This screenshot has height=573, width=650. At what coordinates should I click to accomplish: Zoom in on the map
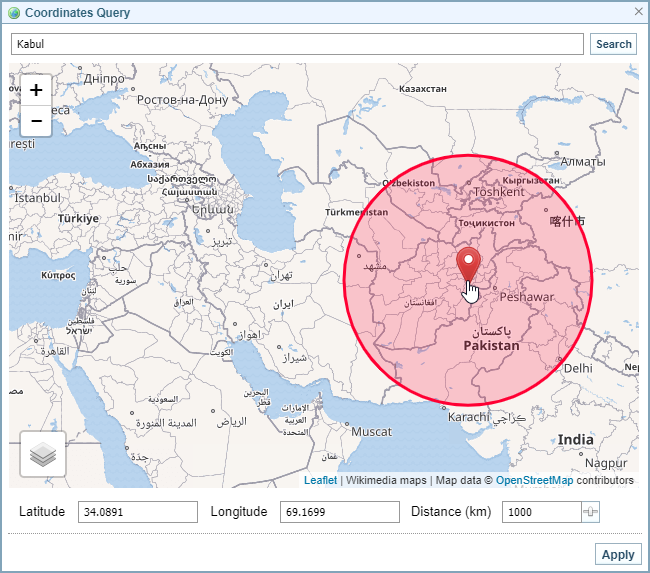[36, 90]
